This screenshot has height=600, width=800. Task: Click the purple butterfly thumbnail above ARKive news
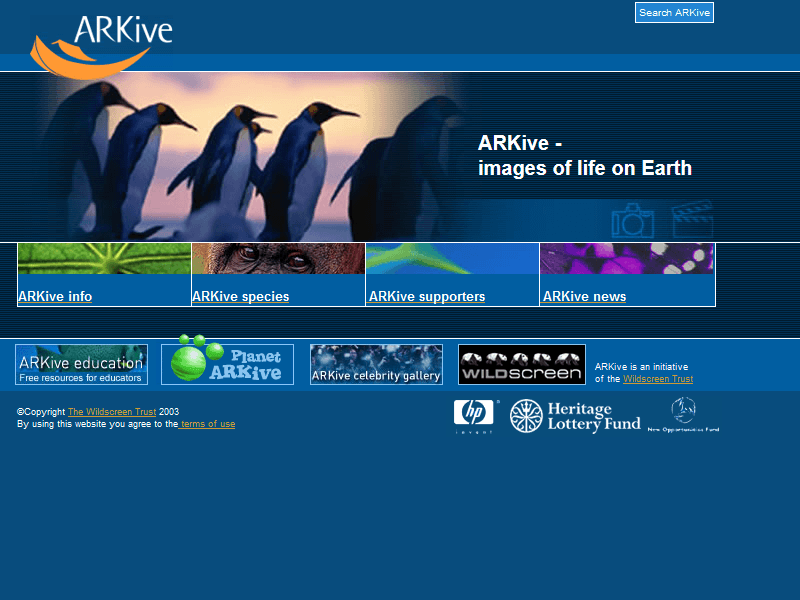(627, 259)
